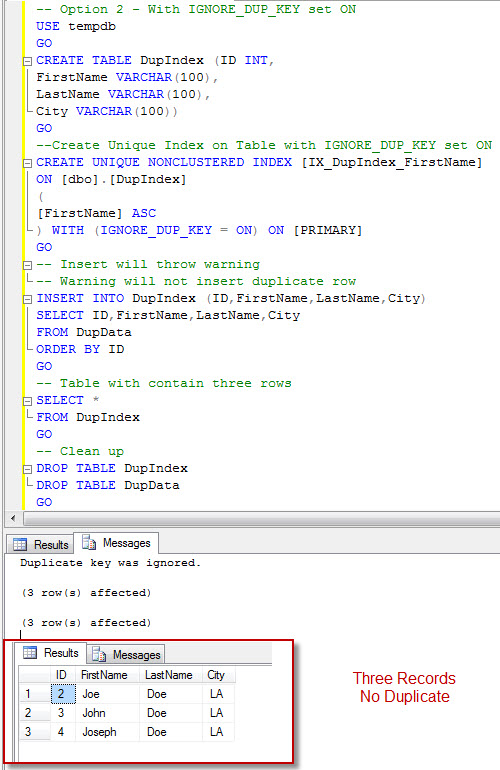This screenshot has width=500, height=770.
Task: Collapse the DROP TABLE DupIndex block
Action: [28, 469]
